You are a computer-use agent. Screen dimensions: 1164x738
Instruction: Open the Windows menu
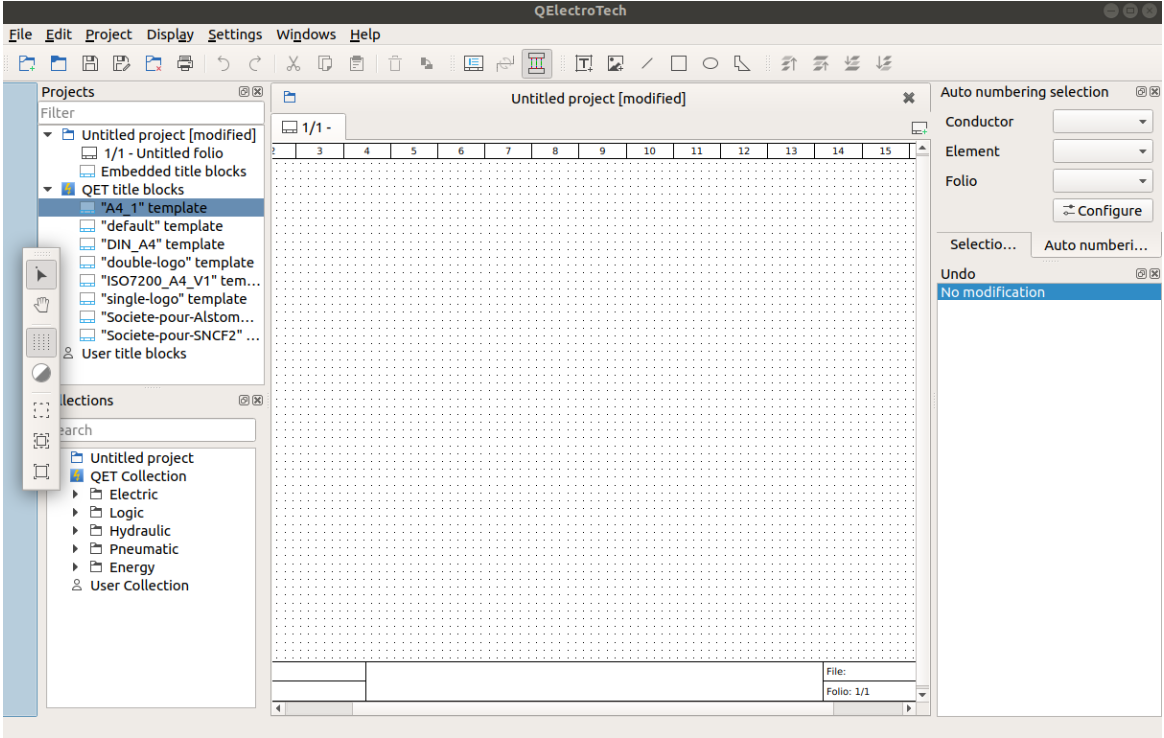pyautogui.click(x=306, y=34)
